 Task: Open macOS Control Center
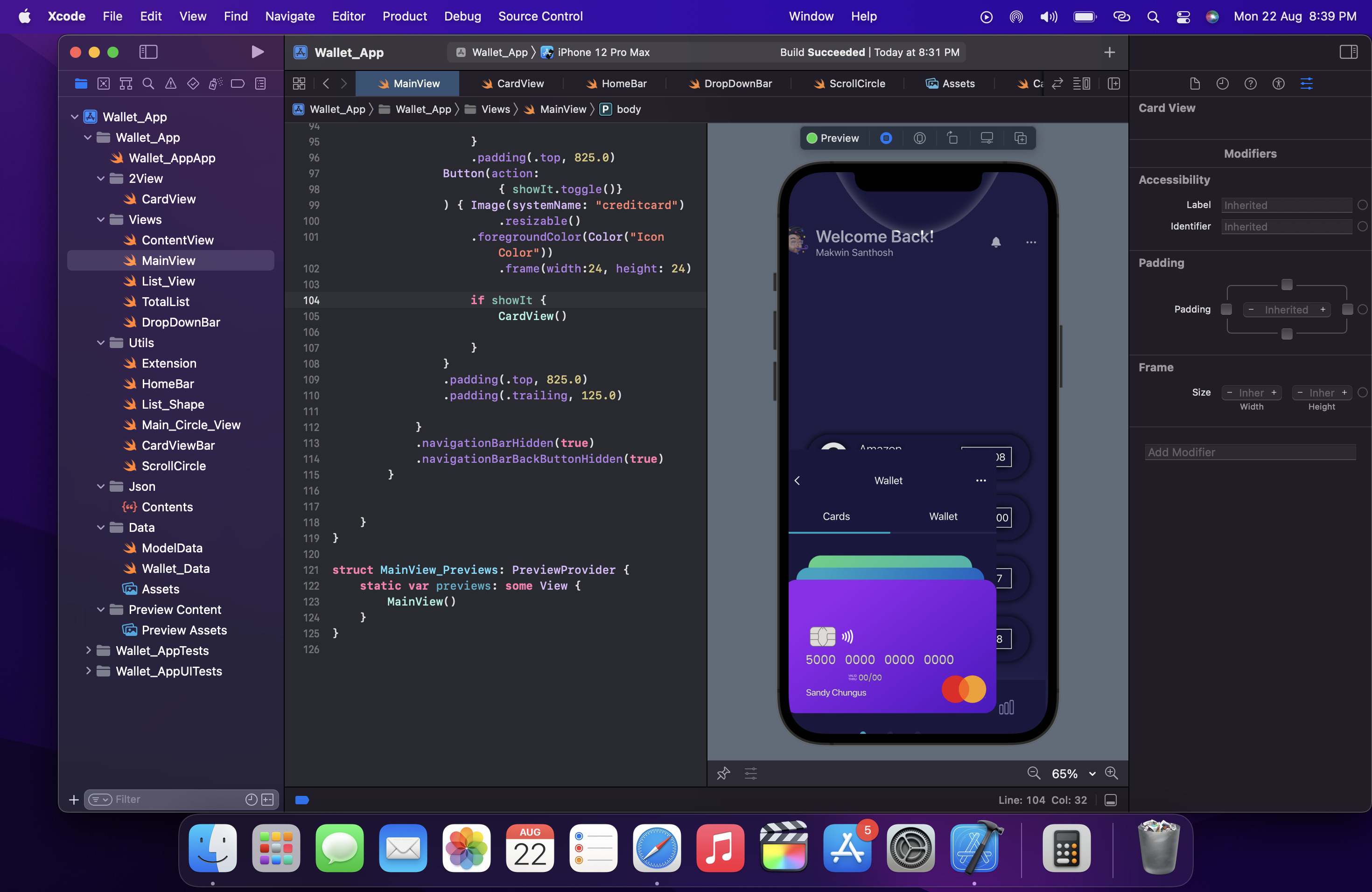coord(1183,16)
